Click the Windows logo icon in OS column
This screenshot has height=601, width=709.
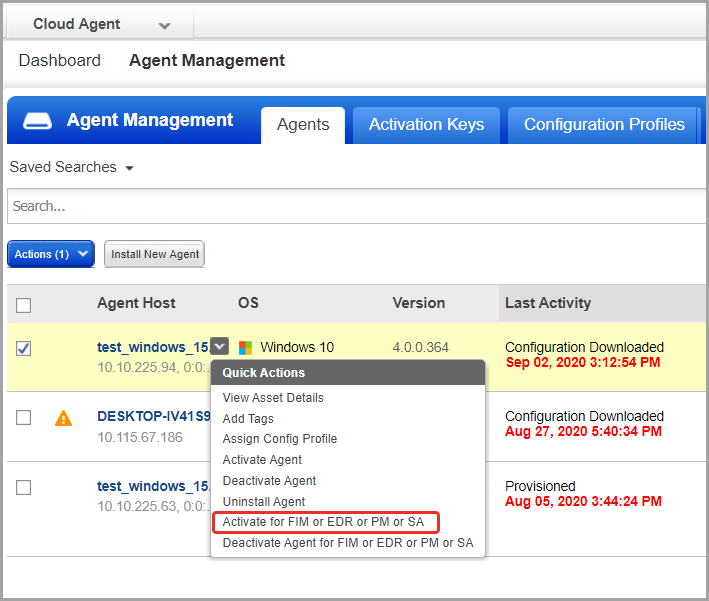point(246,348)
